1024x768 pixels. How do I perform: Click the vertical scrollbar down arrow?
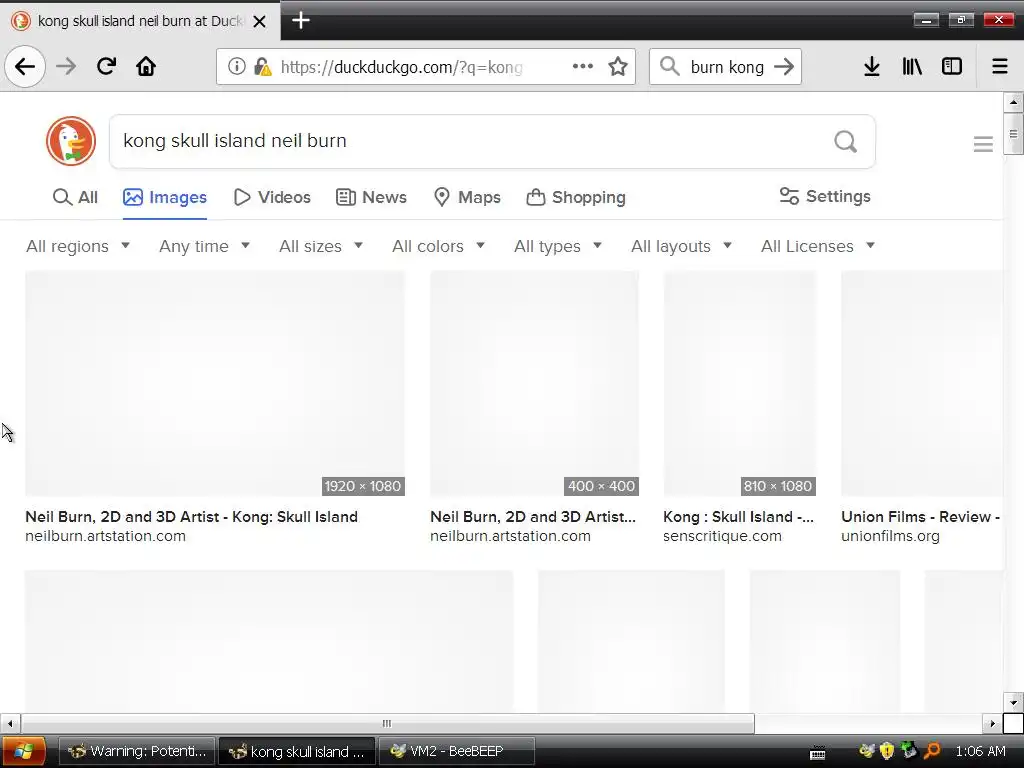[1013, 703]
